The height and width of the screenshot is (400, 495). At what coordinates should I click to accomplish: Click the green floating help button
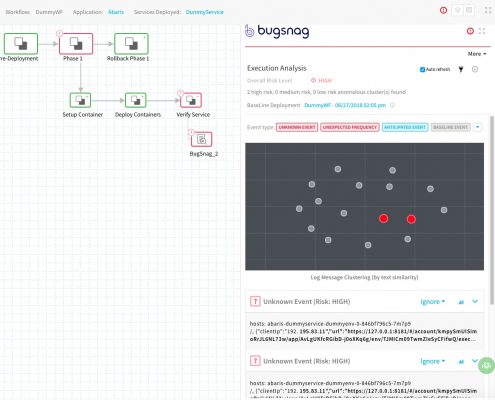(x=486, y=365)
